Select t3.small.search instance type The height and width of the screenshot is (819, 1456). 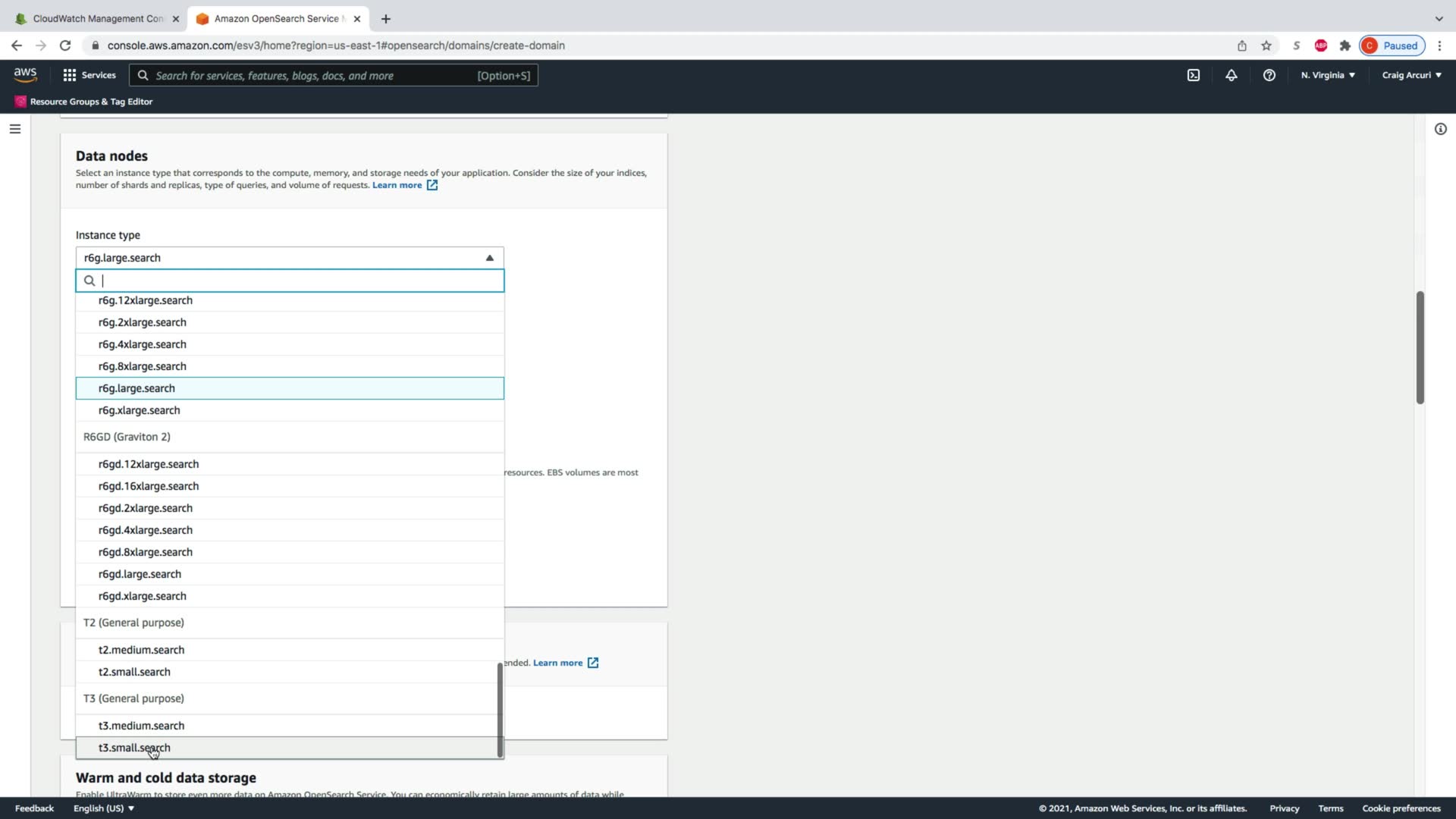(134, 748)
